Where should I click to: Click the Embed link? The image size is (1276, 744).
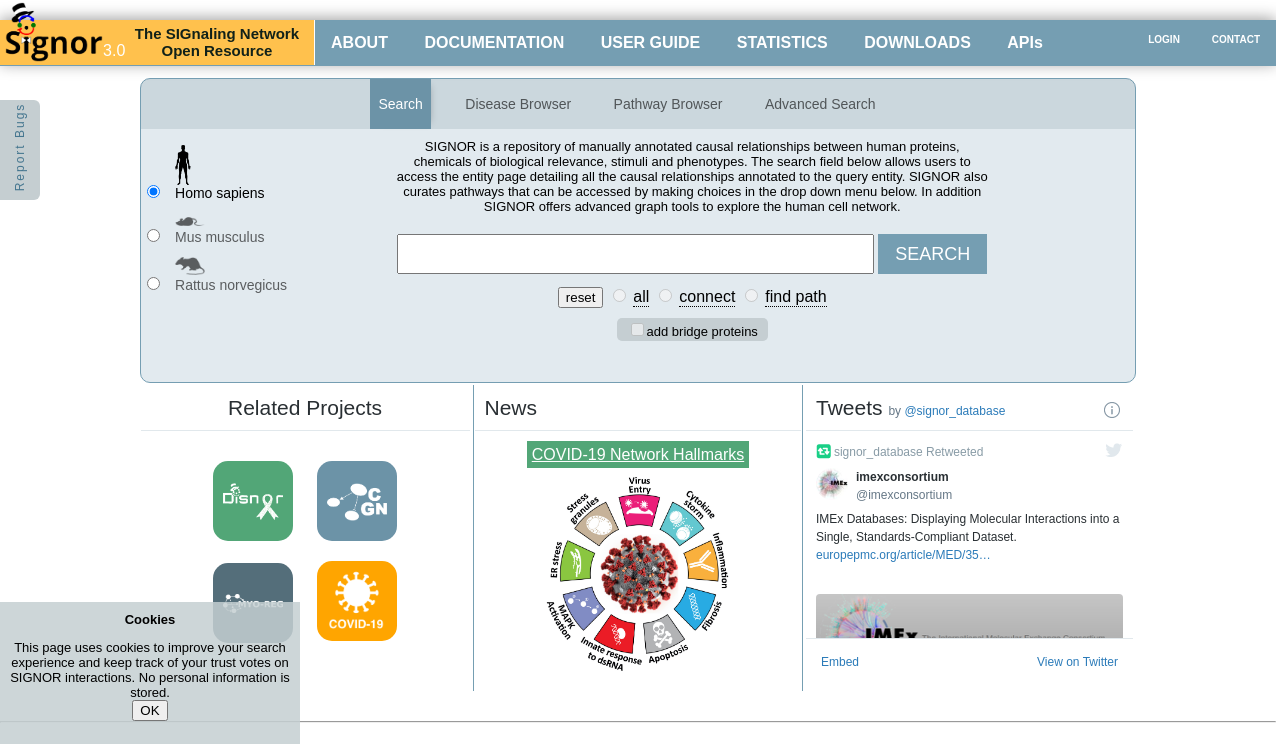click(840, 662)
